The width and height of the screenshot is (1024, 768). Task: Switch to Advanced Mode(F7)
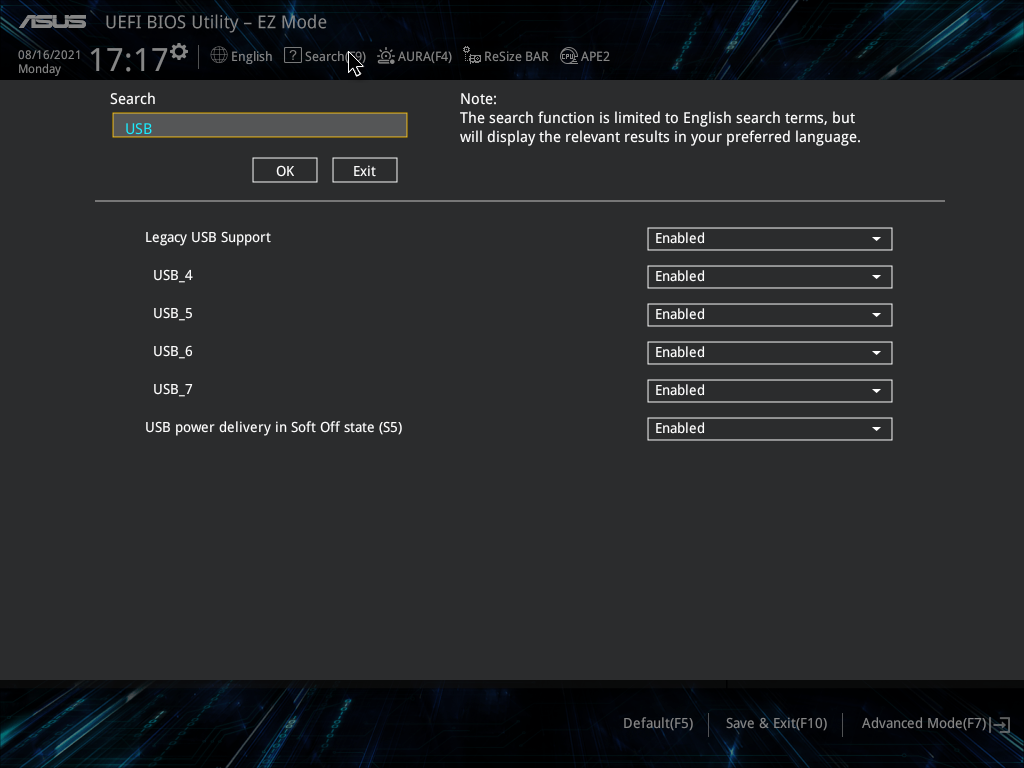click(923, 724)
